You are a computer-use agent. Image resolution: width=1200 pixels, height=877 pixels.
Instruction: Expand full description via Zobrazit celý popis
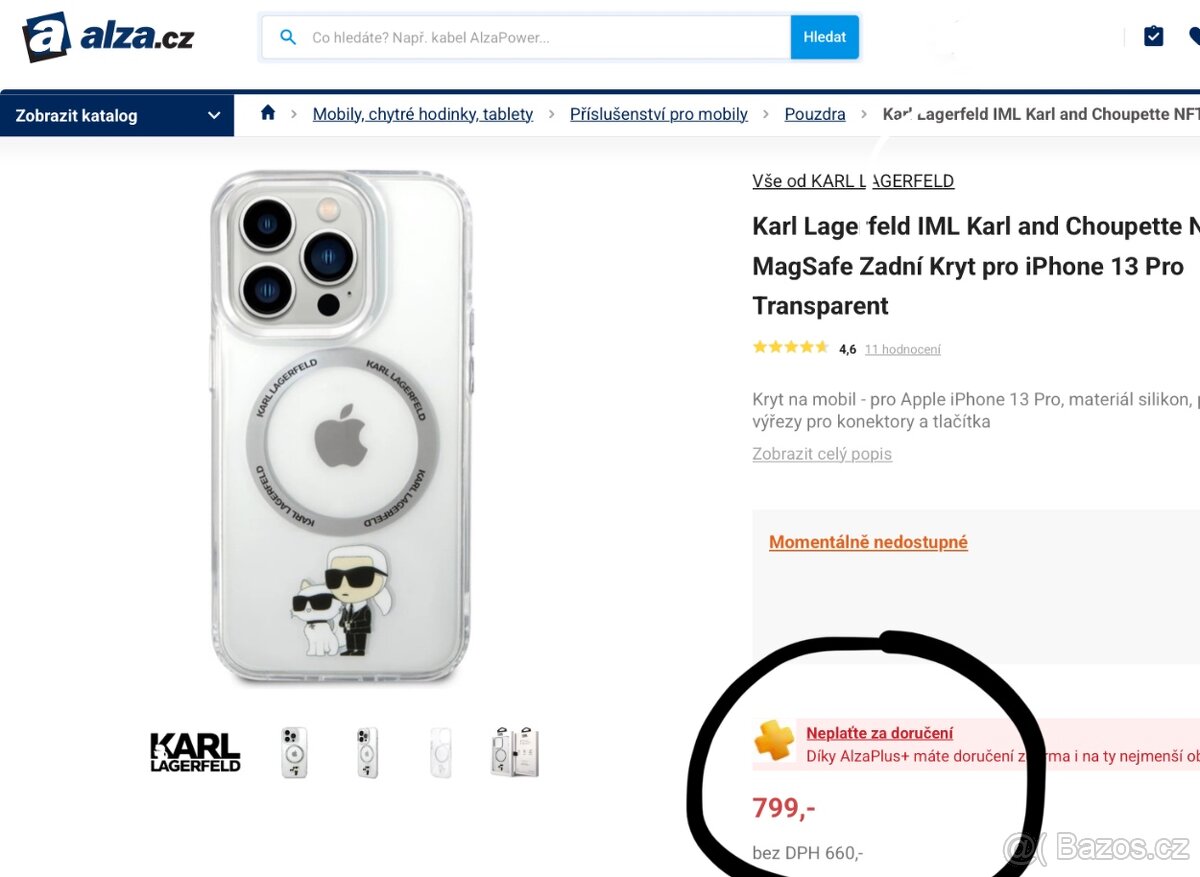point(821,454)
